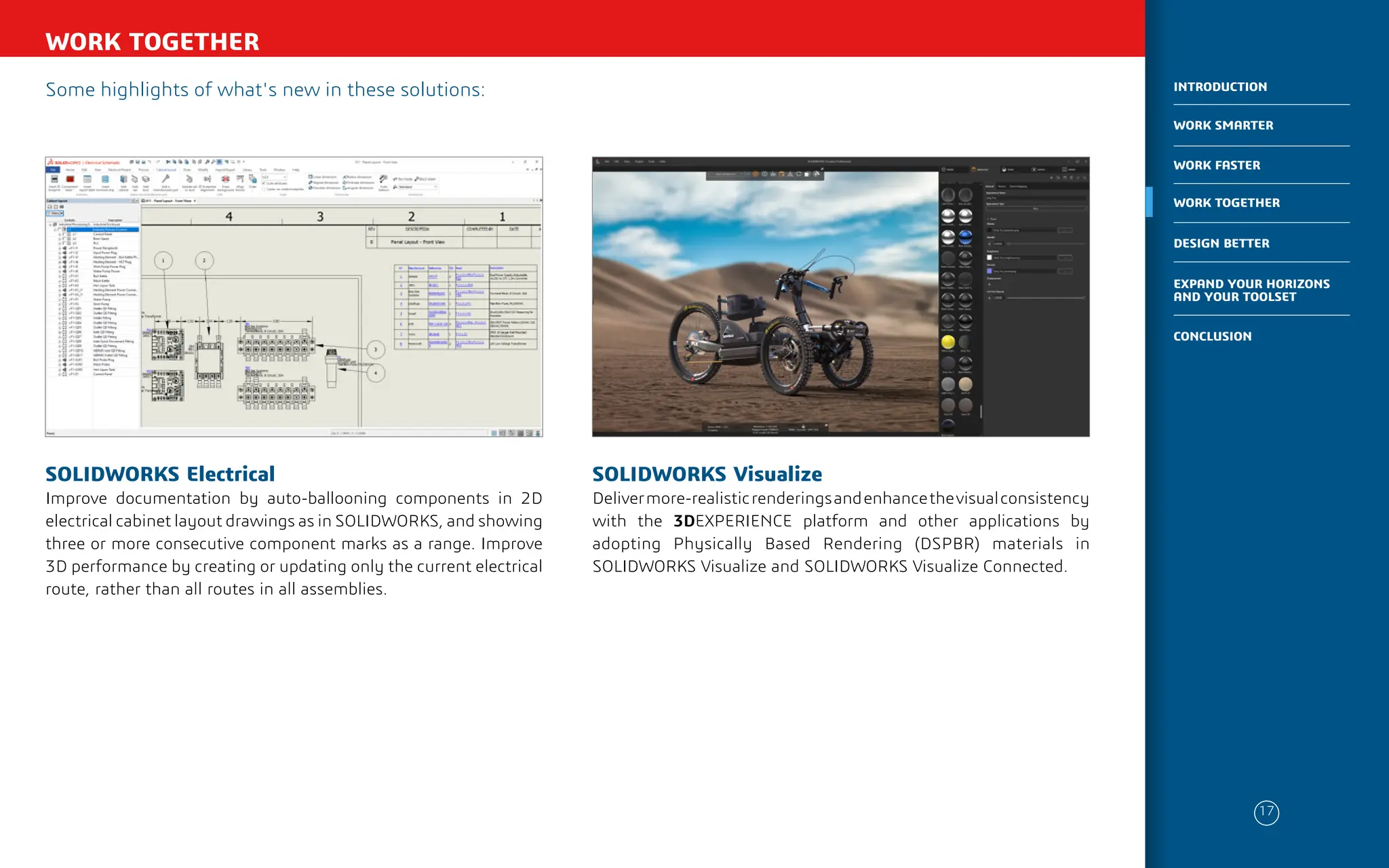Click balloon 2 in the cabinet layout drawing

coord(204,260)
